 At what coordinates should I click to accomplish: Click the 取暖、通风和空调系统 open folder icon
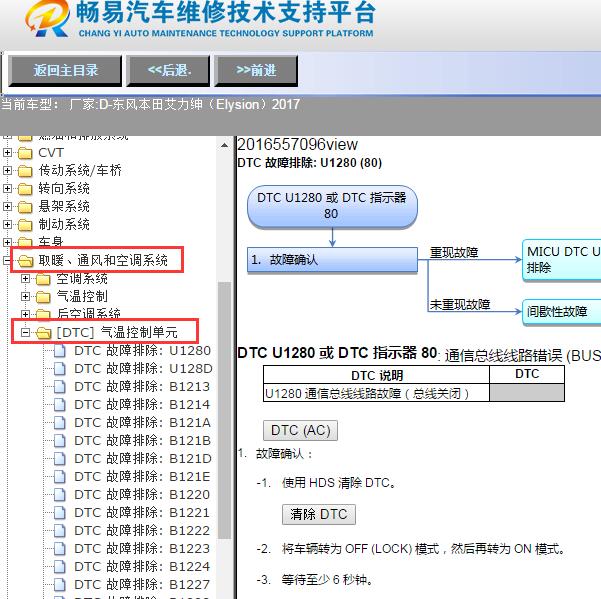tap(25, 261)
